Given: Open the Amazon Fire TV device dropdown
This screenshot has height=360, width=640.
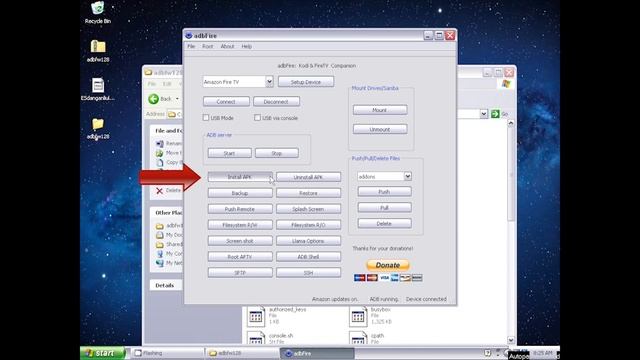Looking at the screenshot, I should click(x=269, y=82).
